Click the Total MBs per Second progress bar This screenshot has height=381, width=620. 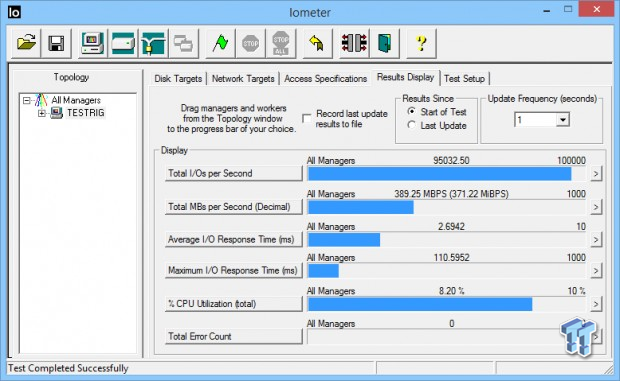447,207
